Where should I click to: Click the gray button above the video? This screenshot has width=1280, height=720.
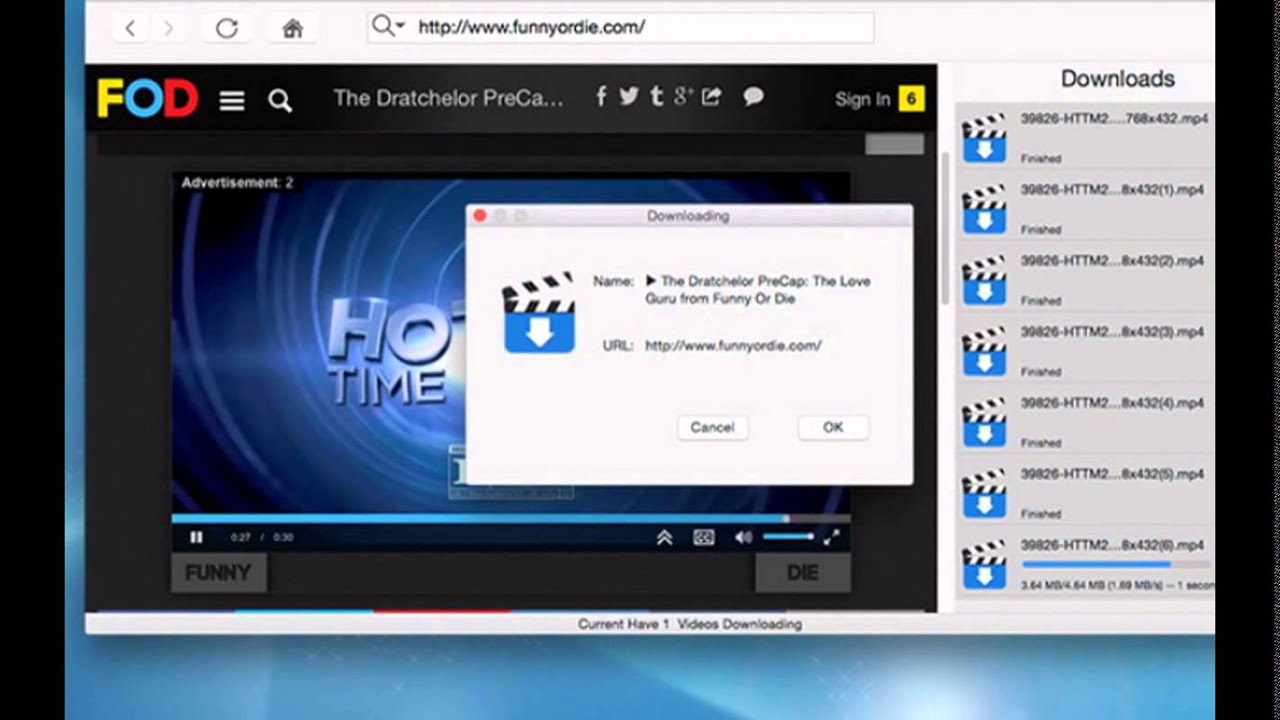pos(894,145)
